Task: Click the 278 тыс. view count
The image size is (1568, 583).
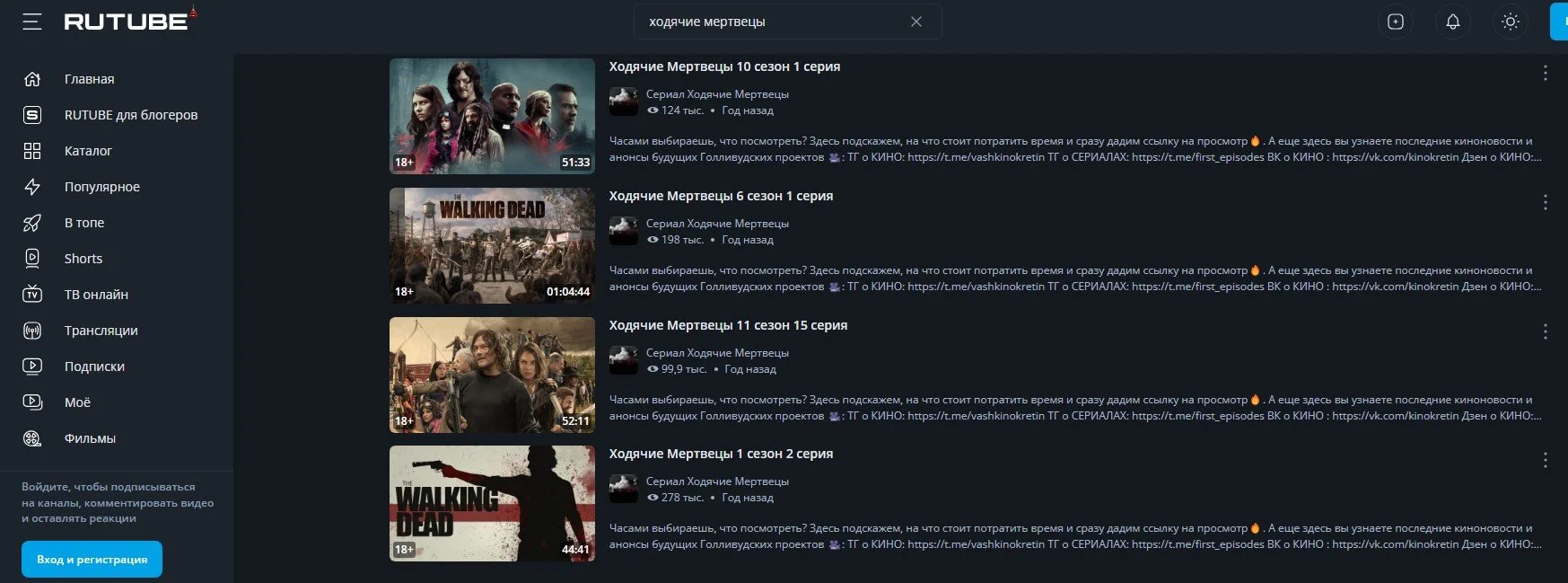Action: pyautogui.click(x=676, y=498)
